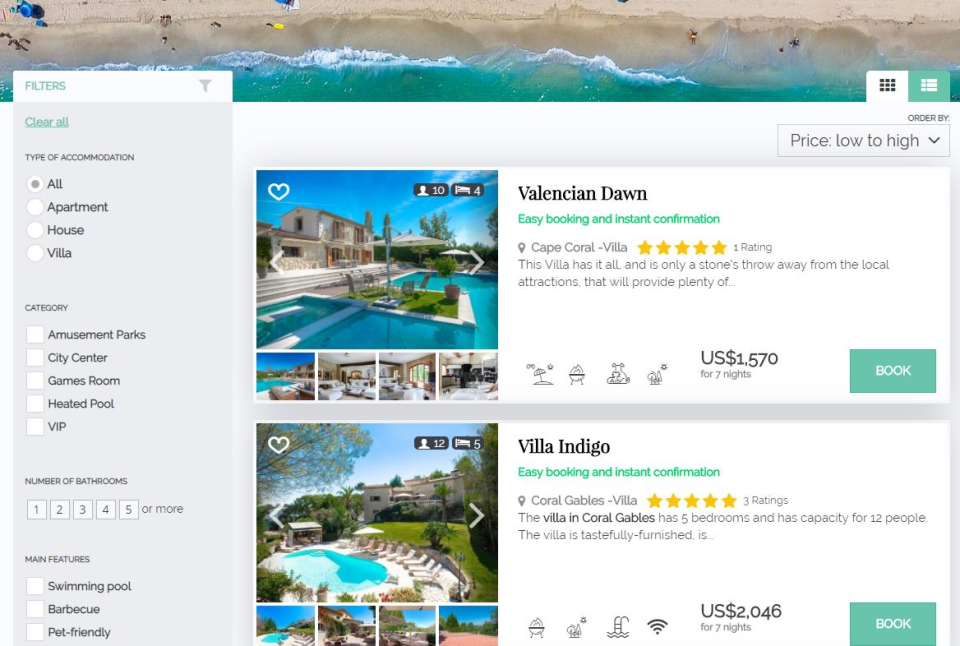
Task: Click Villa Indigo's wifi amenity icon
Action: click(x=658, y=626)
